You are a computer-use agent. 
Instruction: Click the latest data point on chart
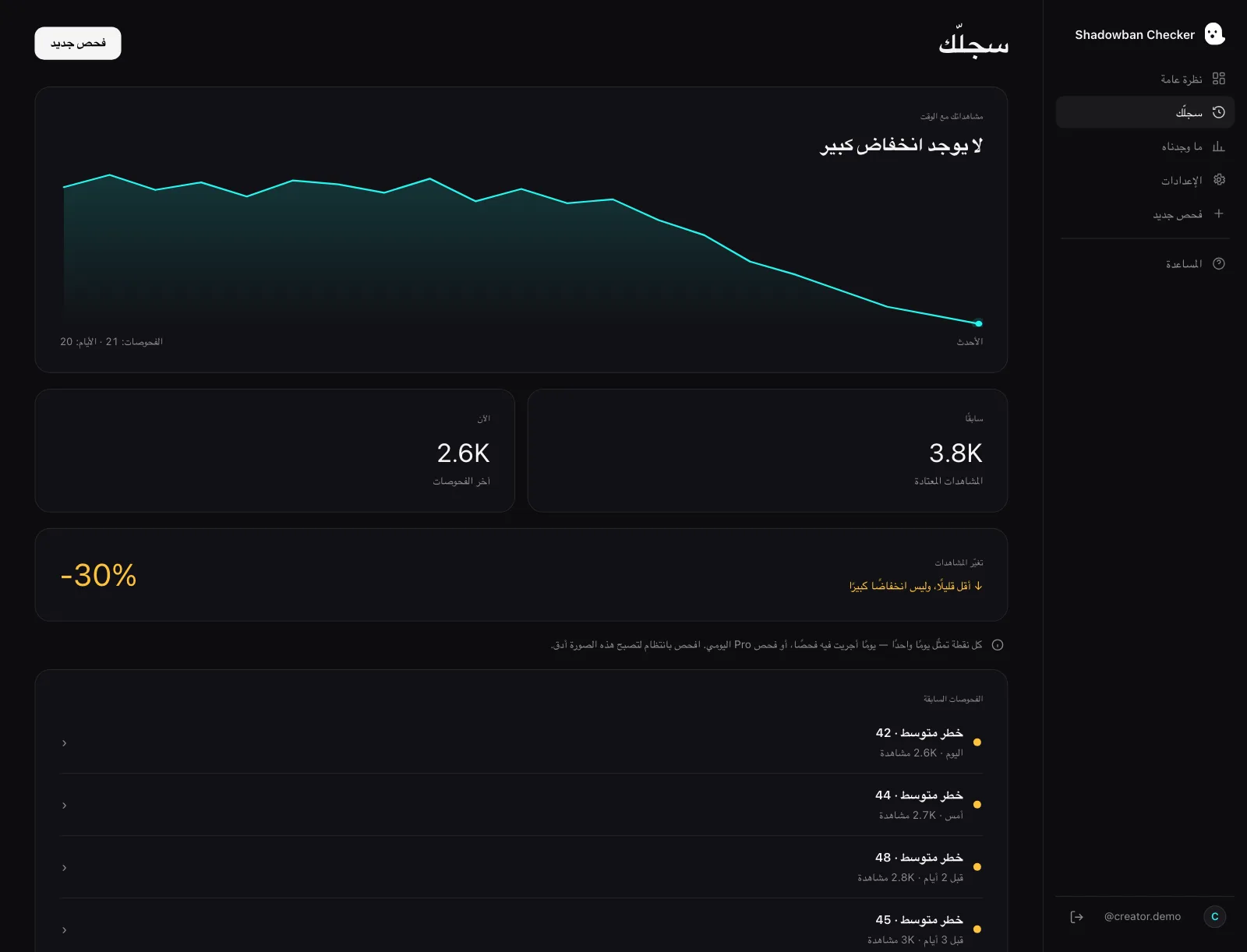(x=979, y=323)
